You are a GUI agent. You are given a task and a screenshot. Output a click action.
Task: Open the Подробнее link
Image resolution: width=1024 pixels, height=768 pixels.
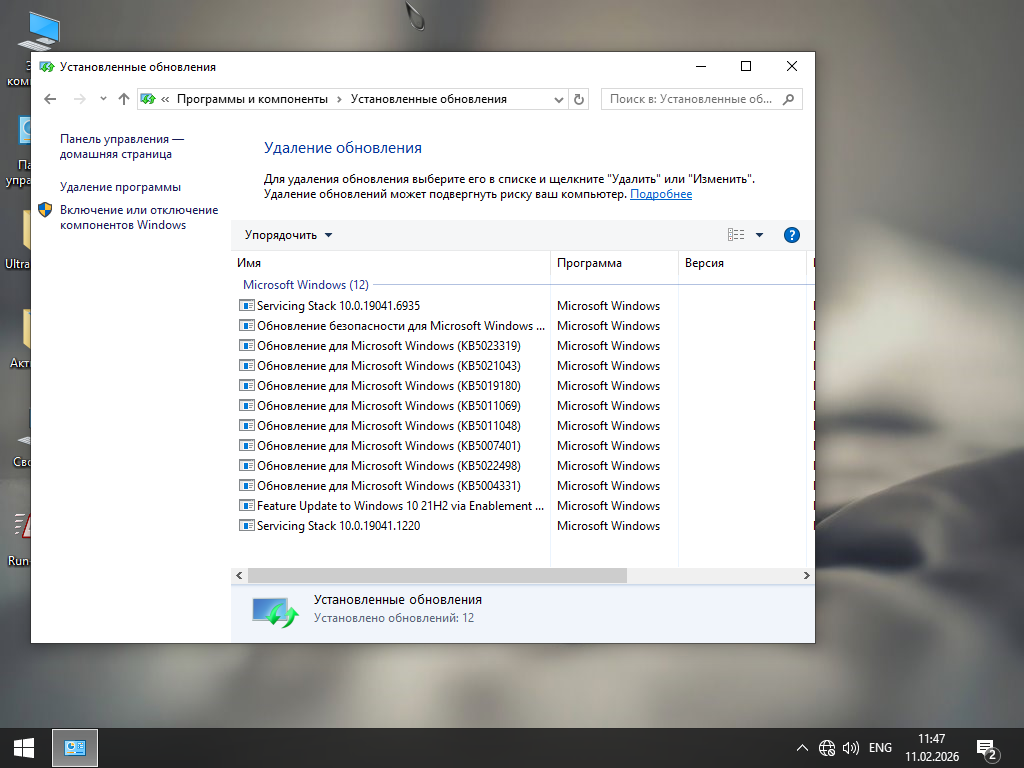pyautogui.click(x=660, y=194)
